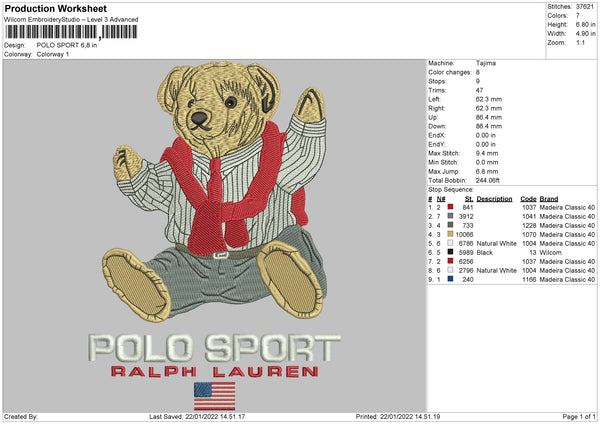Click the Width value 4.90 in
600x424 pixels.
pyautogui.click(x=585, y=34)
